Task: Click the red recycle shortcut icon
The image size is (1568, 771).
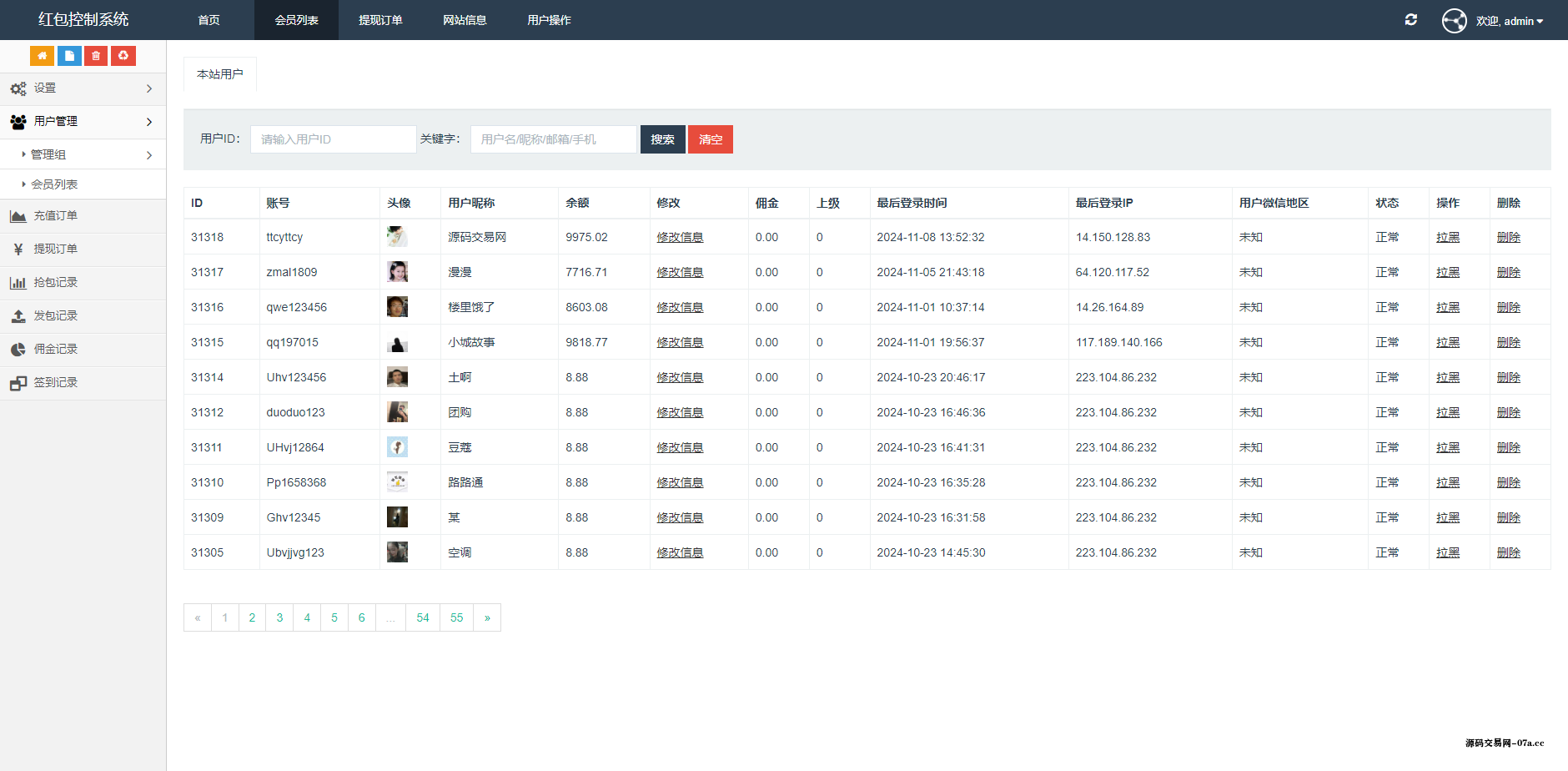Action: pyautogui.click(x=123, y=56)
